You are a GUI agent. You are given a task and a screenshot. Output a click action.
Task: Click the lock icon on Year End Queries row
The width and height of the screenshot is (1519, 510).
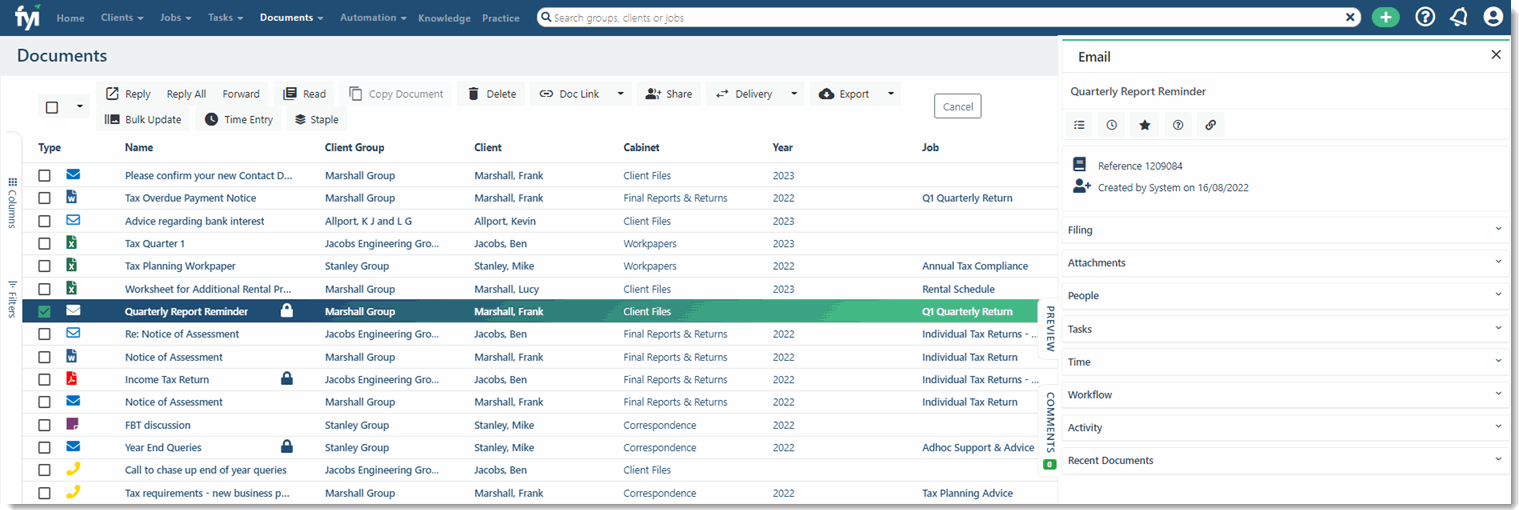tap(287, 447)
